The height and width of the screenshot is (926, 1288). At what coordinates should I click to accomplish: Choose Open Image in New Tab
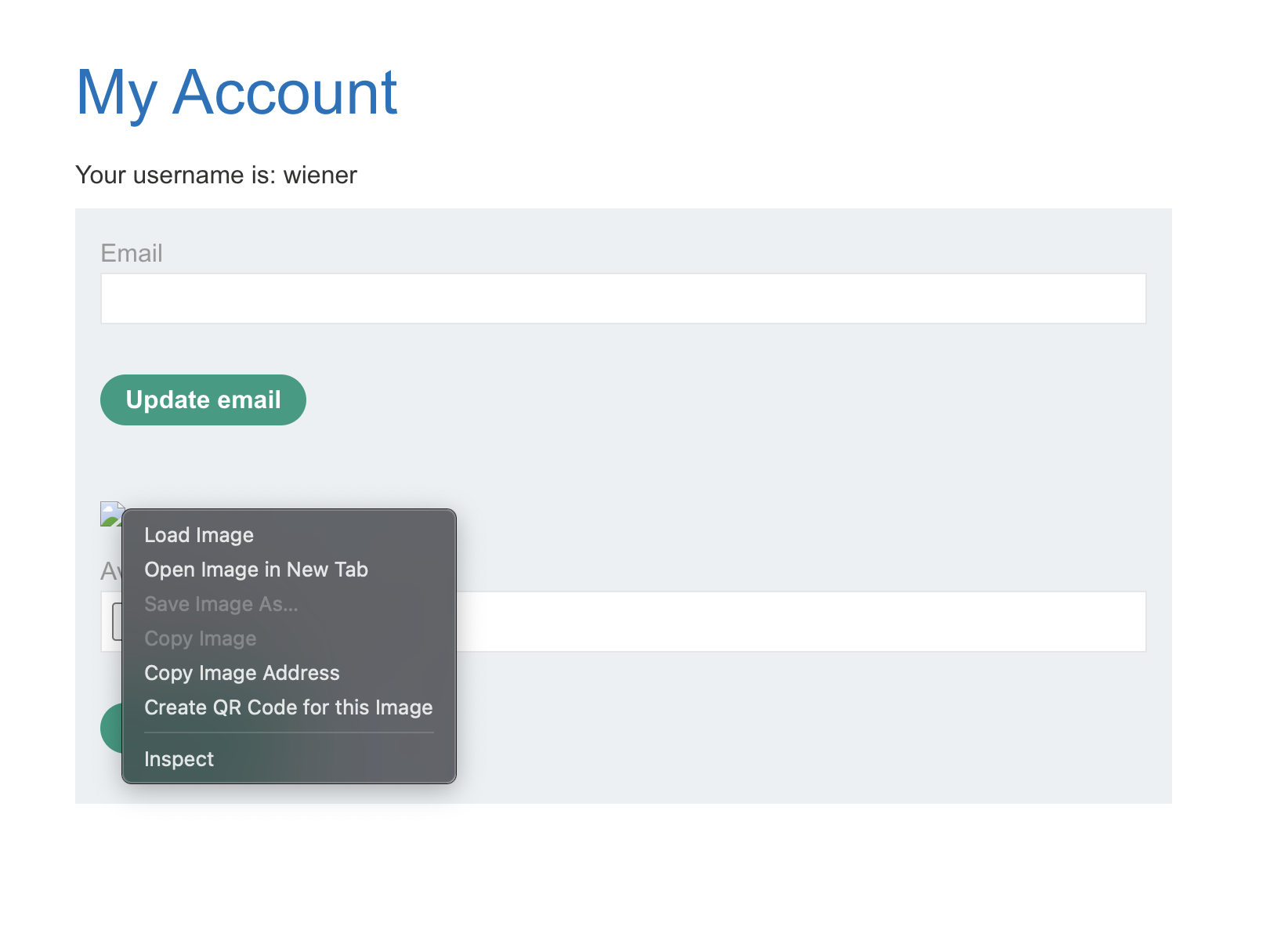(256, 570)
